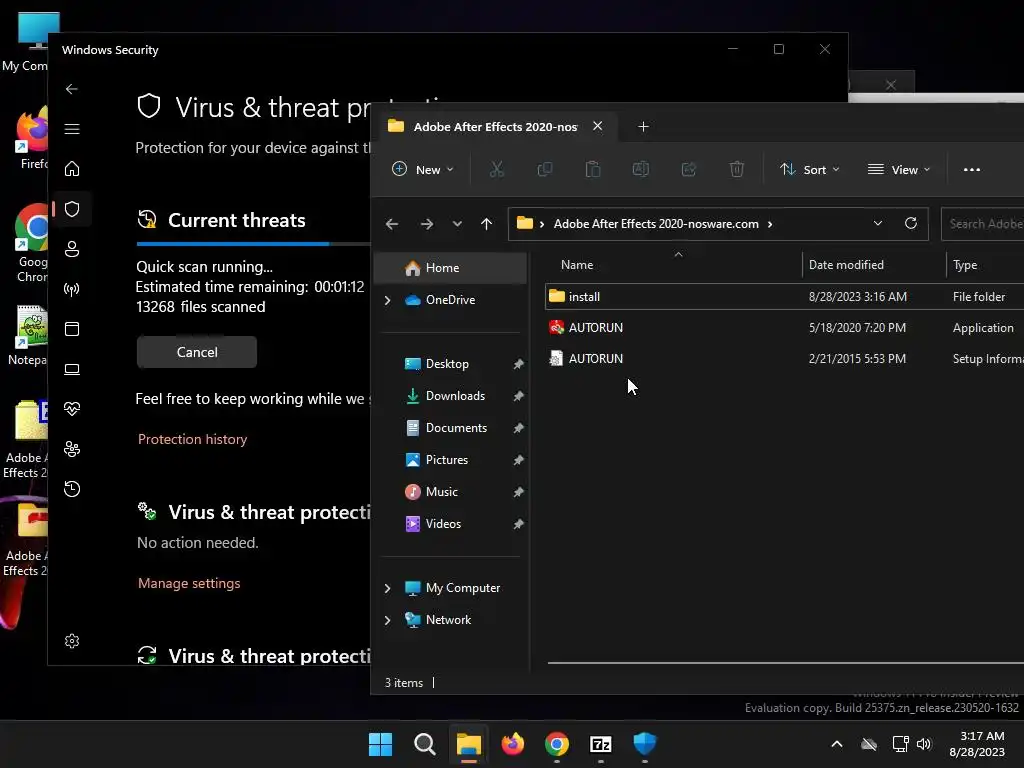Open Account protection in Windows Security sidebar
1024x768 pixels.
[x=72, y=249]
